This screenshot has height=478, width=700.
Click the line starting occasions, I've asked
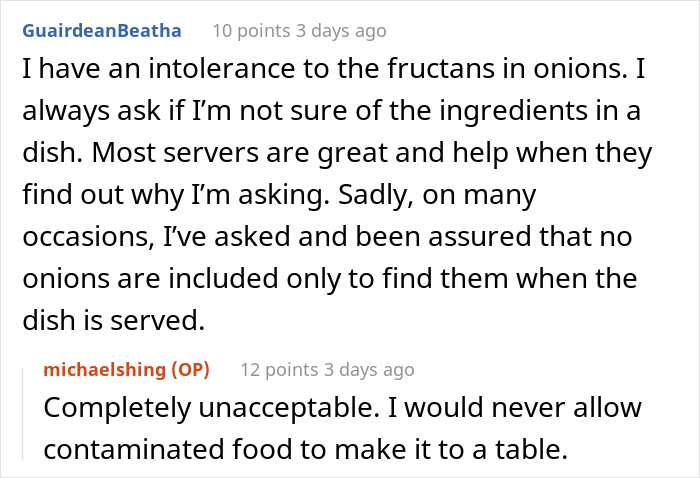click(x=327, y=237)
